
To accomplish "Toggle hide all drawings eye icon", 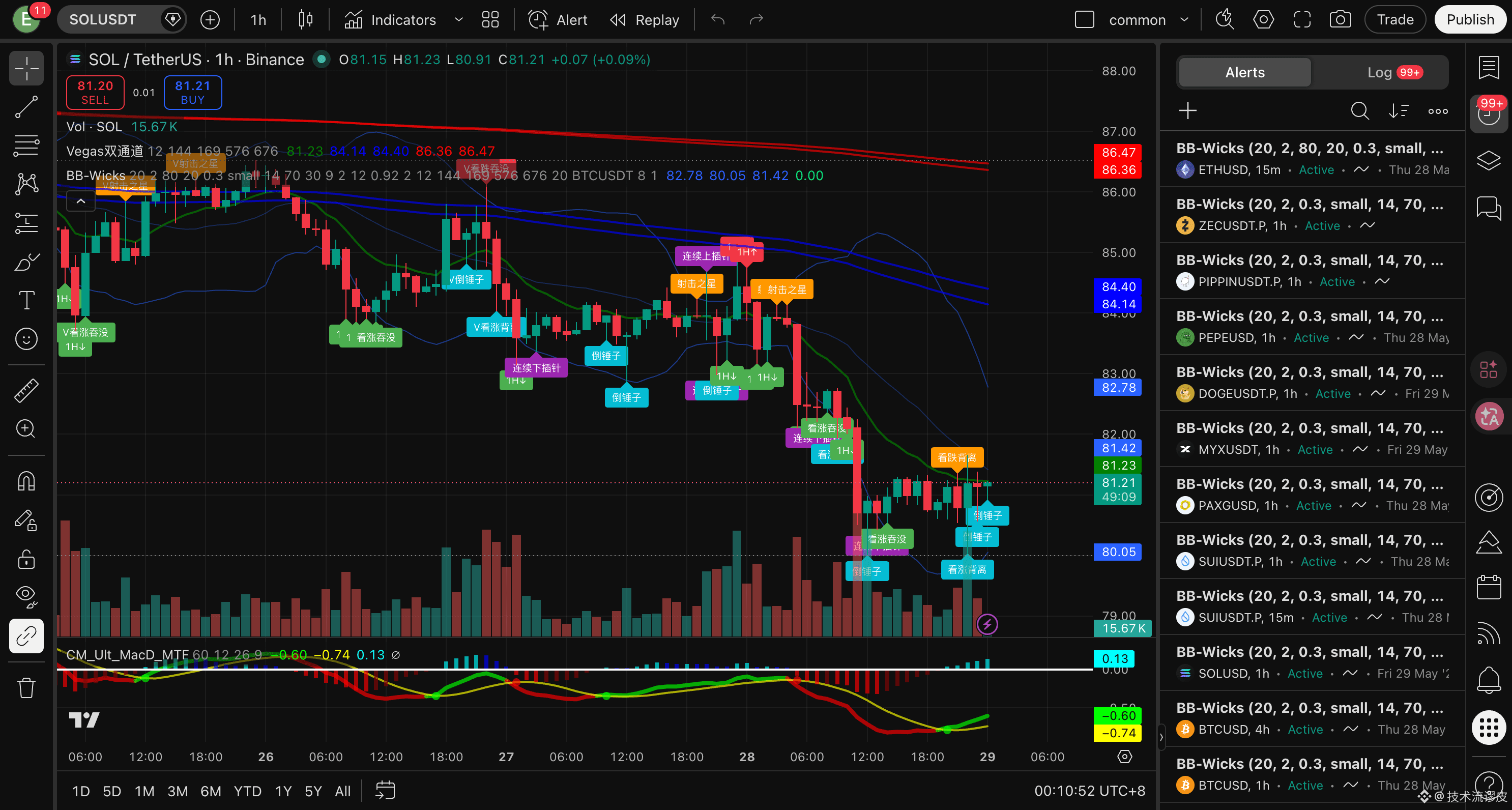I will pos(26,597).
